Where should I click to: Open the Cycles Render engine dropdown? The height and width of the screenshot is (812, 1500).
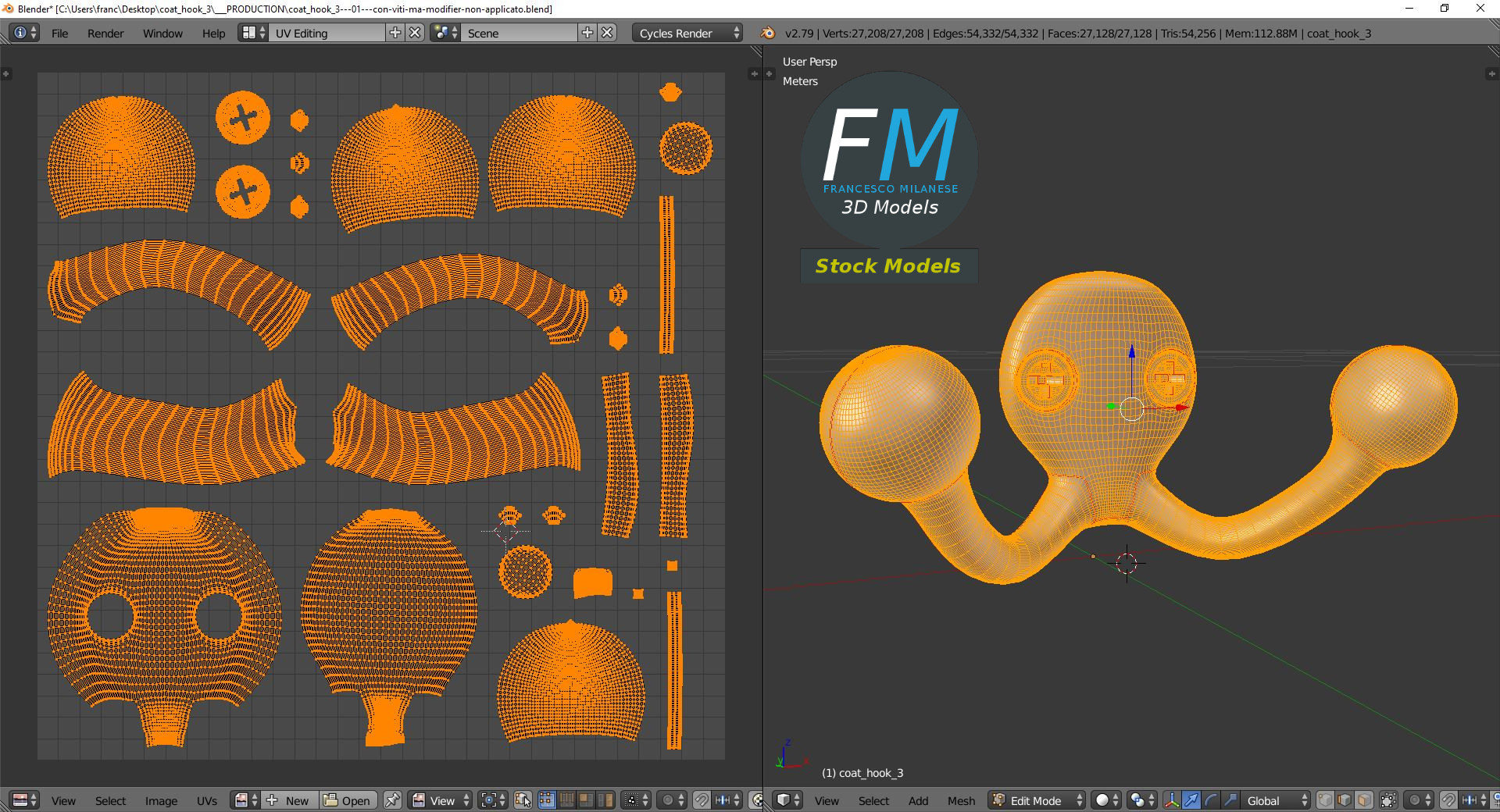coord(688,33)
